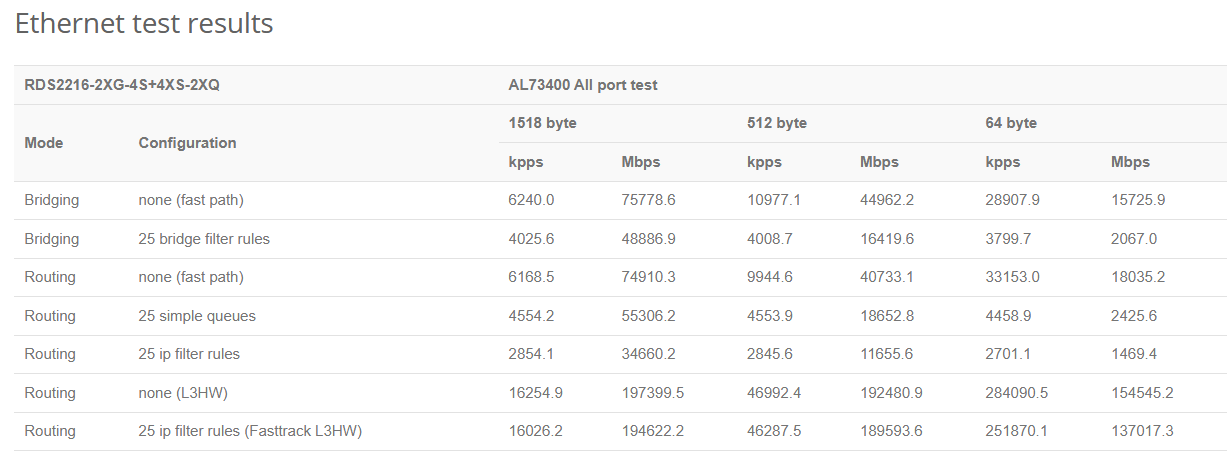
Task: Click the 2067.0 Mbps value
Action: [1134, 239]
